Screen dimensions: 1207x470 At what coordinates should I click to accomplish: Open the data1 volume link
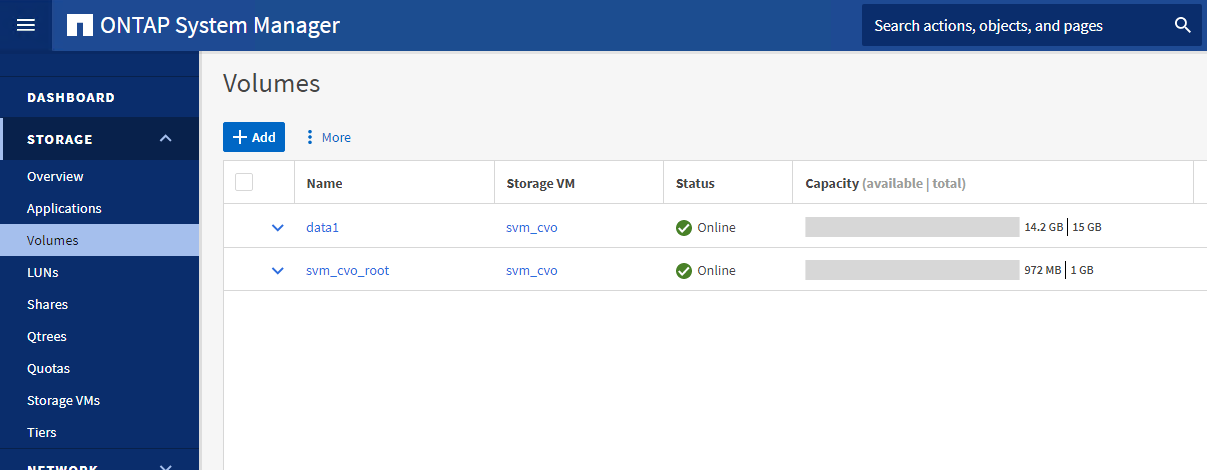[x=323, y=228]
